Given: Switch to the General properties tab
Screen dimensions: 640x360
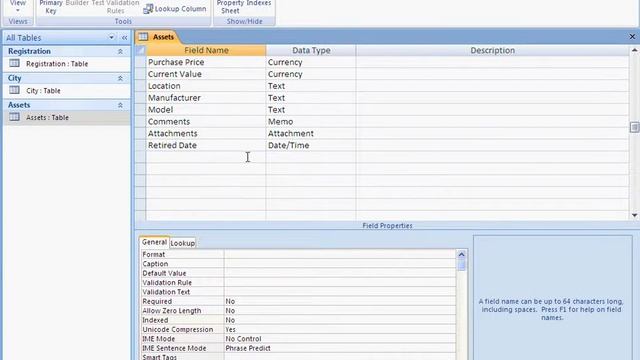Looking at the screenshot, I should pyautogui.click(x=154, y=242).
